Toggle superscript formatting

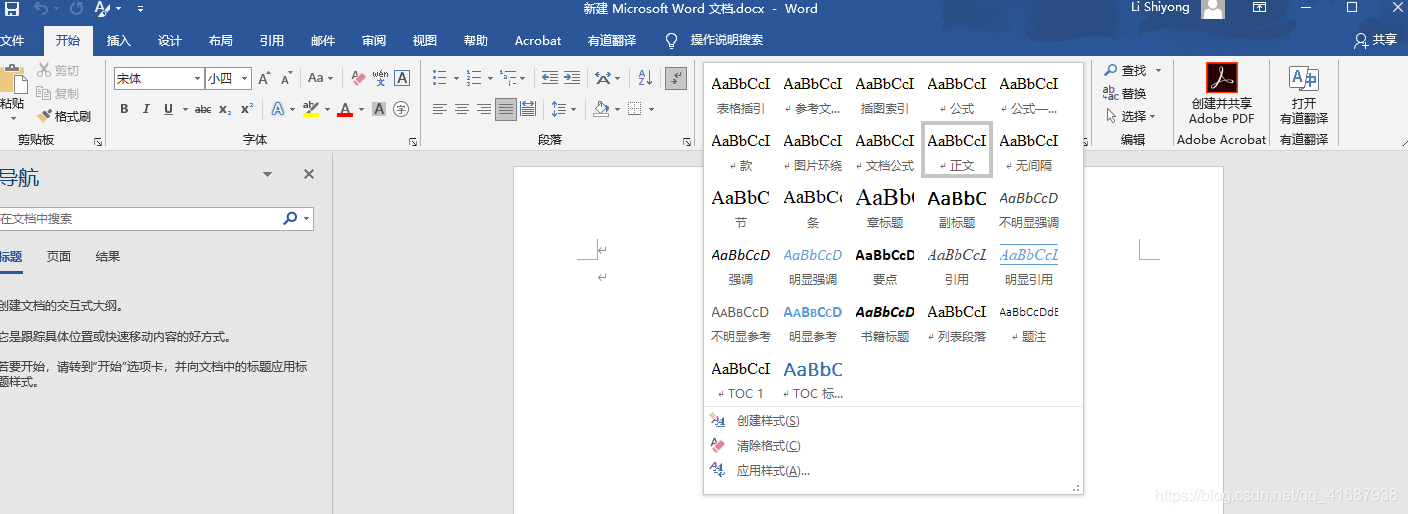coord(247,109)
